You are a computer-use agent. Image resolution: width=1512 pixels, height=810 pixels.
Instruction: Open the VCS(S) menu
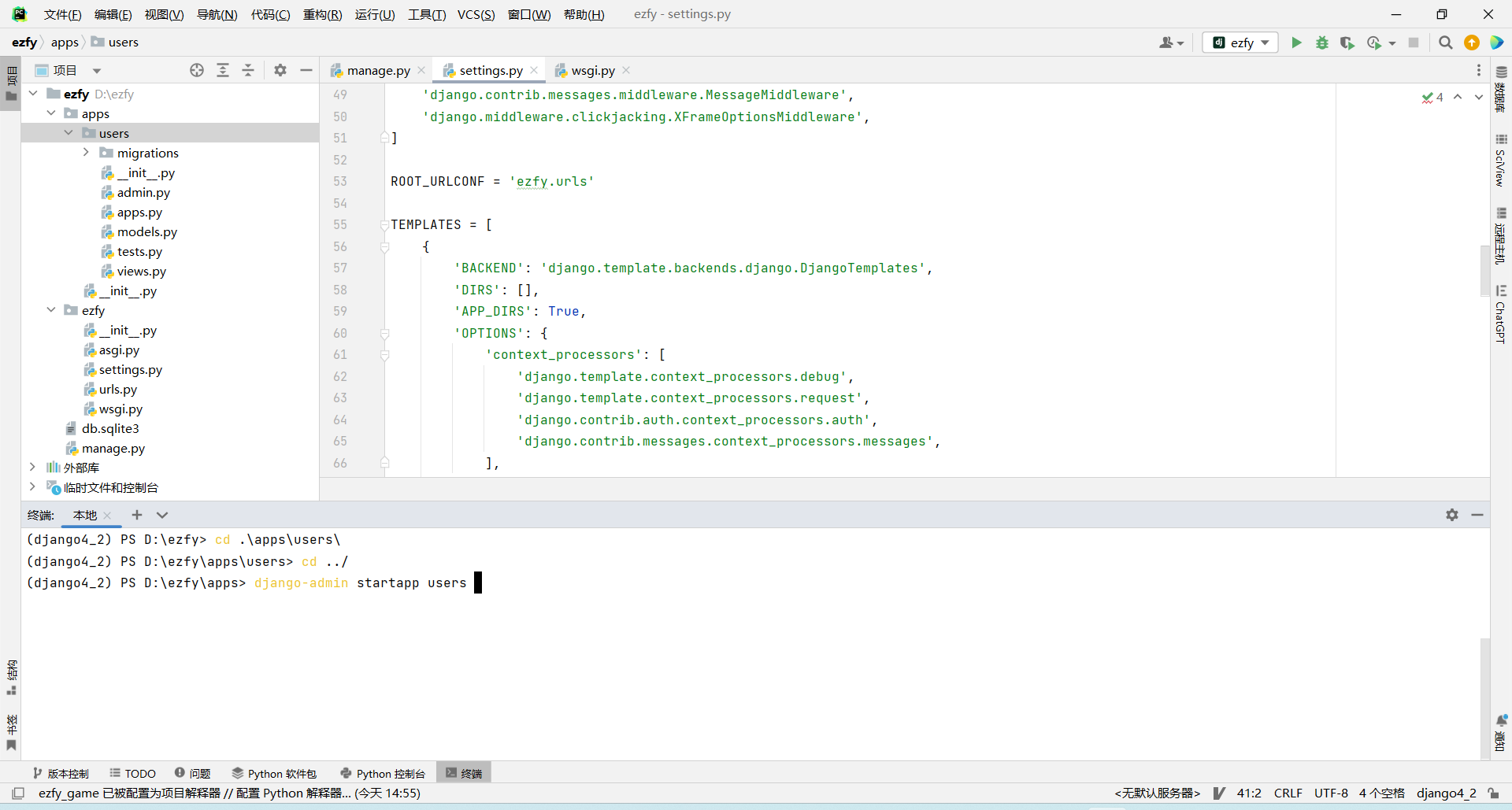[x=476, y=14]
